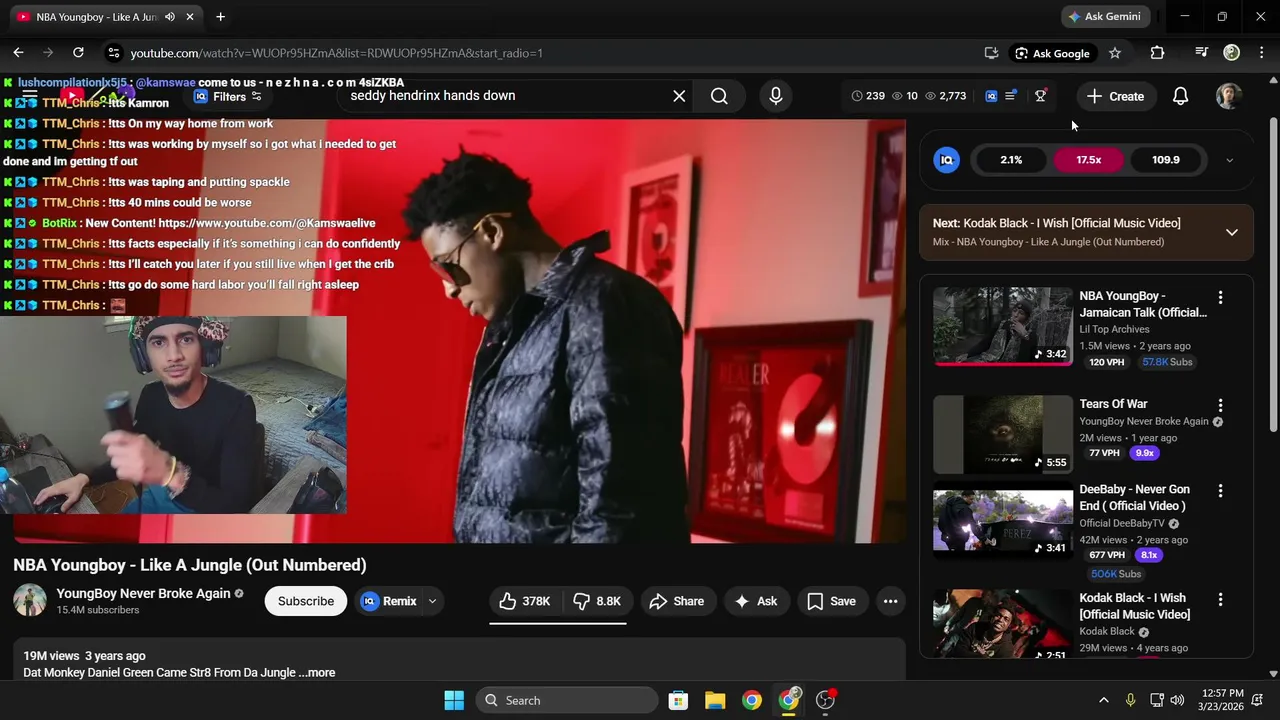
Task: Open Chrome media controls icon
Action: (x=1201, y=53)
